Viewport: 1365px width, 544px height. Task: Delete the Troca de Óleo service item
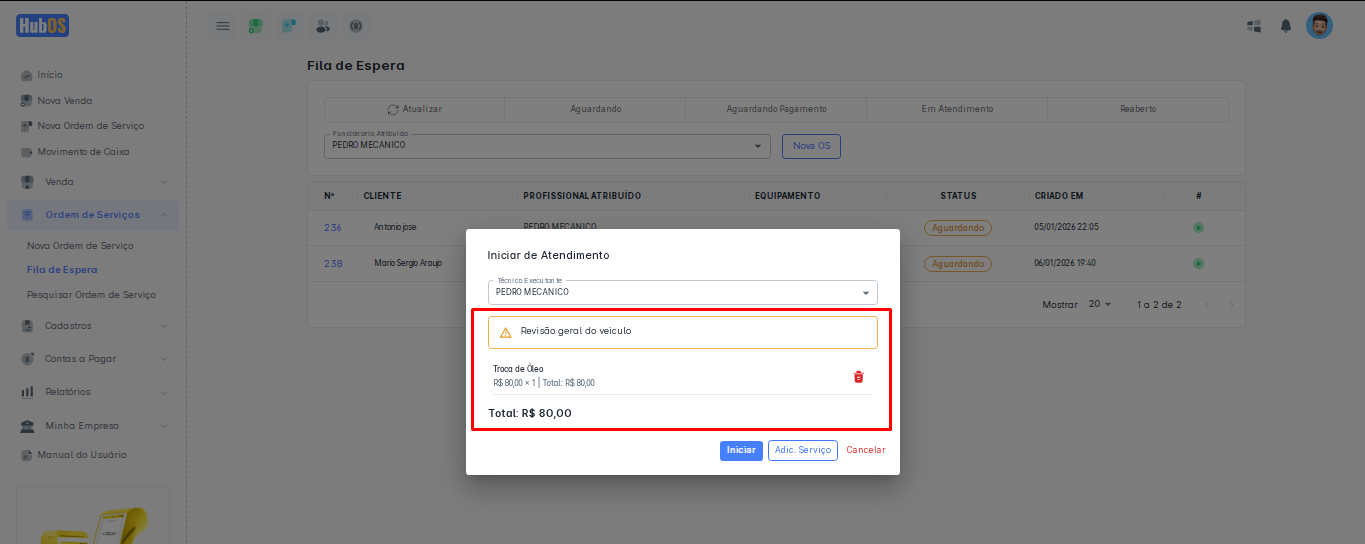(858, 377)
